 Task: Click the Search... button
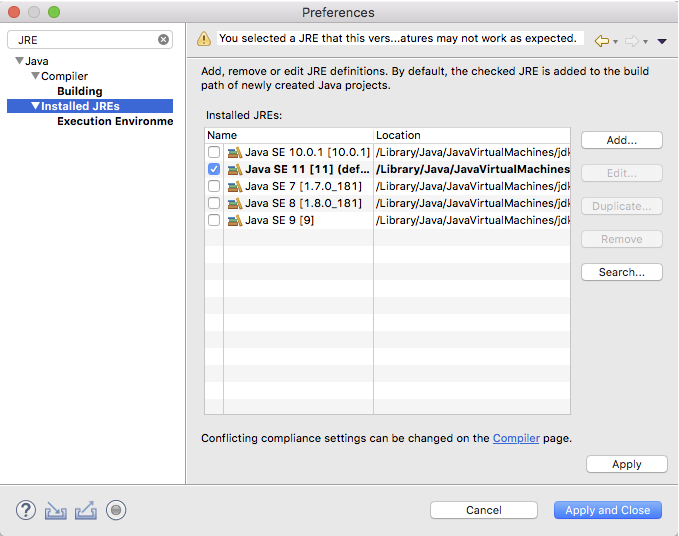click(621, 272)
